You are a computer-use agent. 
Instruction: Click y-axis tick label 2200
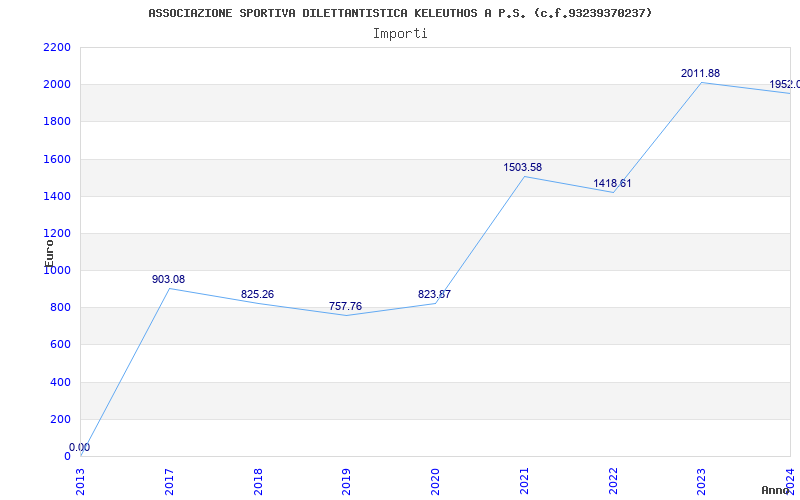[57, 47]
